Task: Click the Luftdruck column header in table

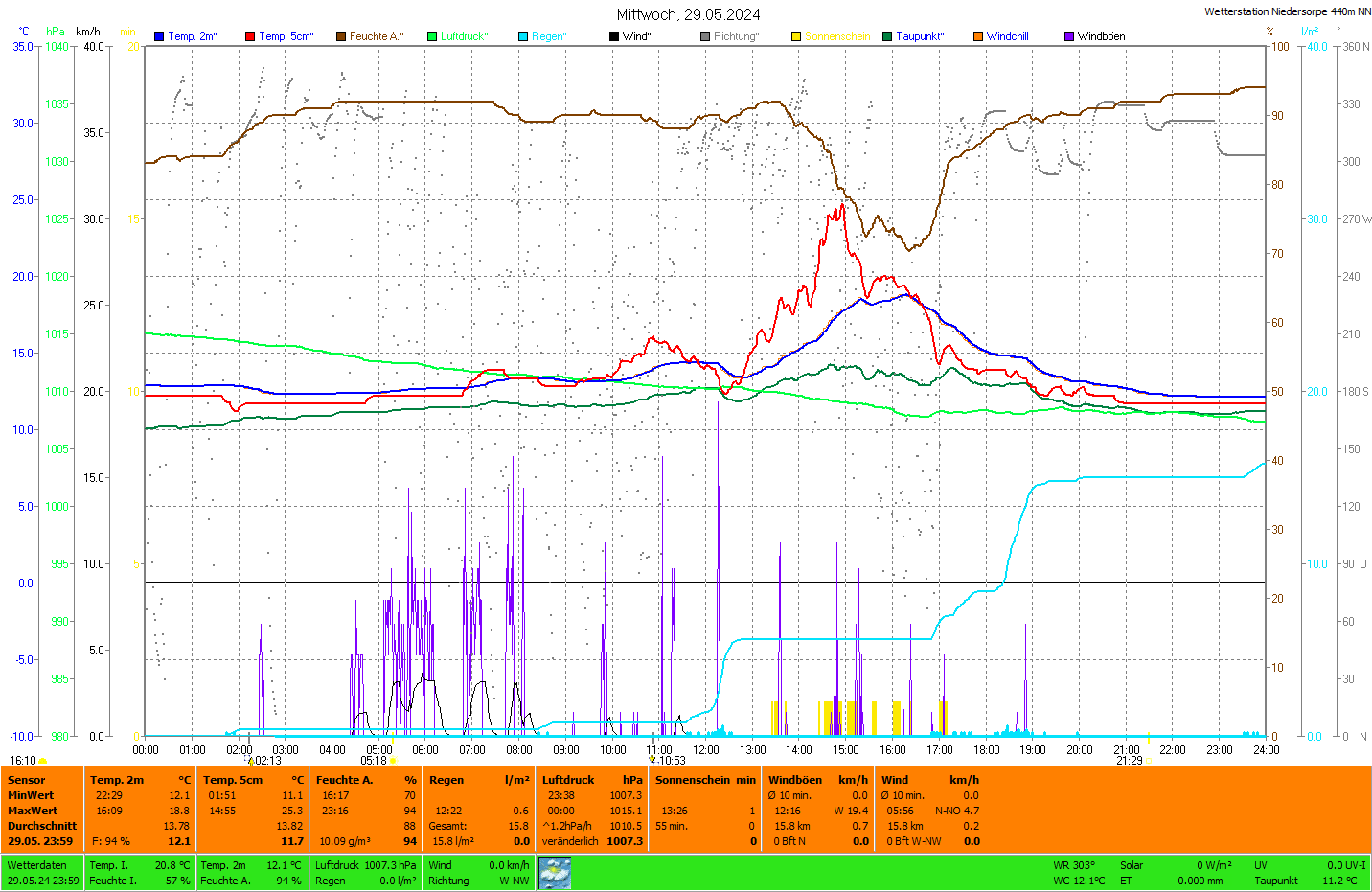Action: tap(568, 780)
